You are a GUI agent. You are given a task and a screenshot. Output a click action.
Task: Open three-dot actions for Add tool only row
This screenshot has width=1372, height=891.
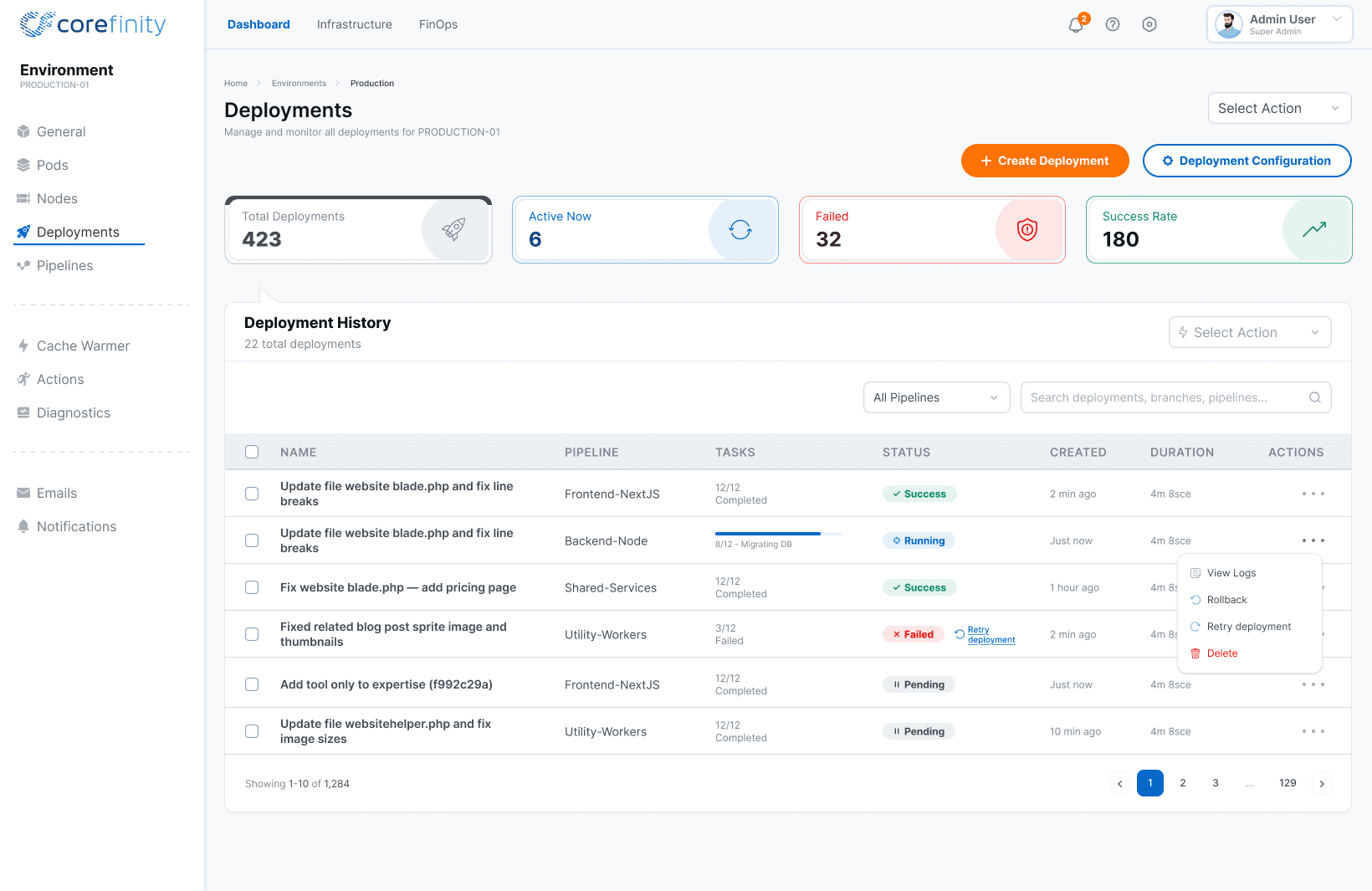tap(1313, 684)
